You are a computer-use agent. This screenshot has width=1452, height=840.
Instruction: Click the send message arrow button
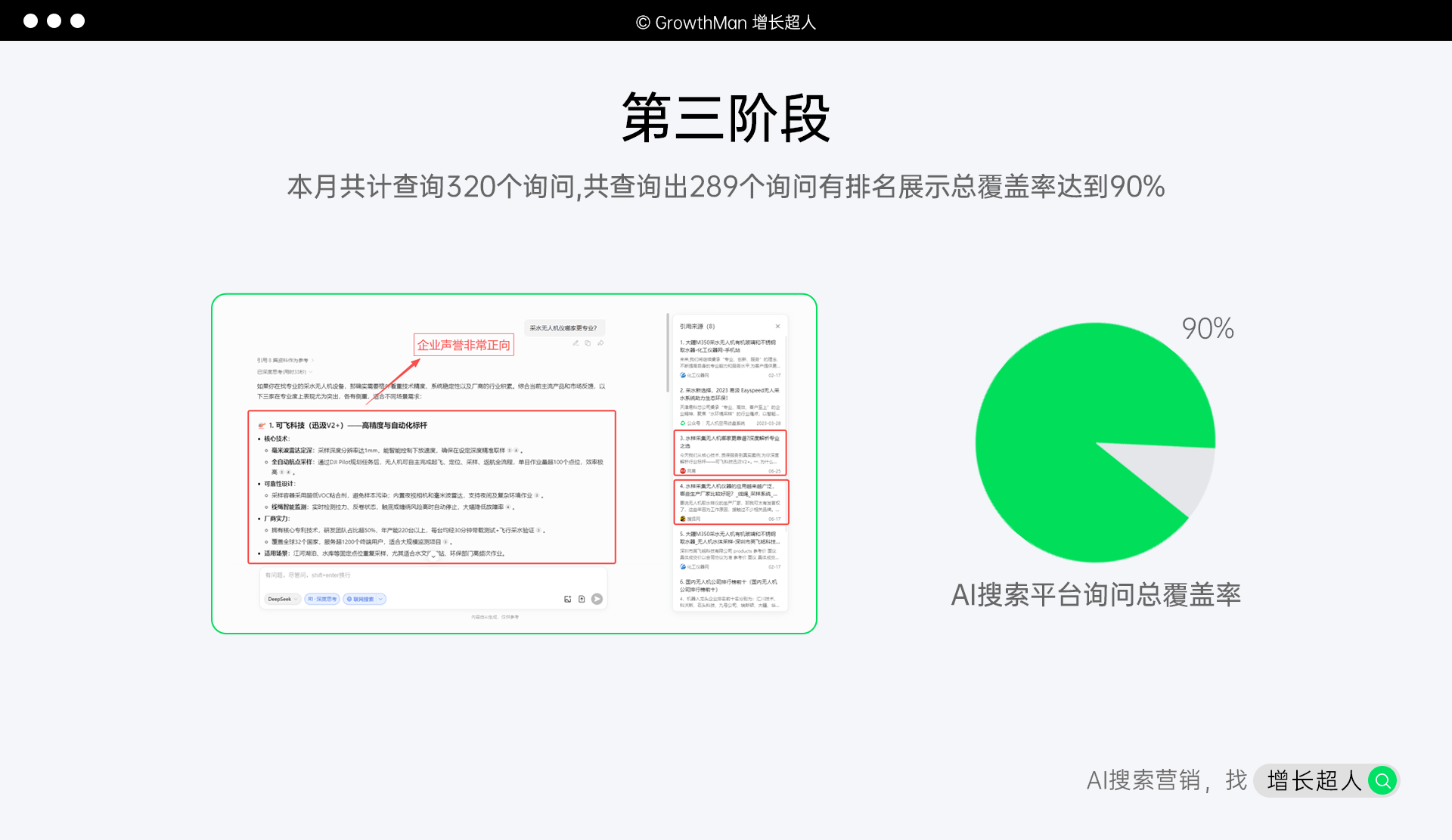click(597, 599)
